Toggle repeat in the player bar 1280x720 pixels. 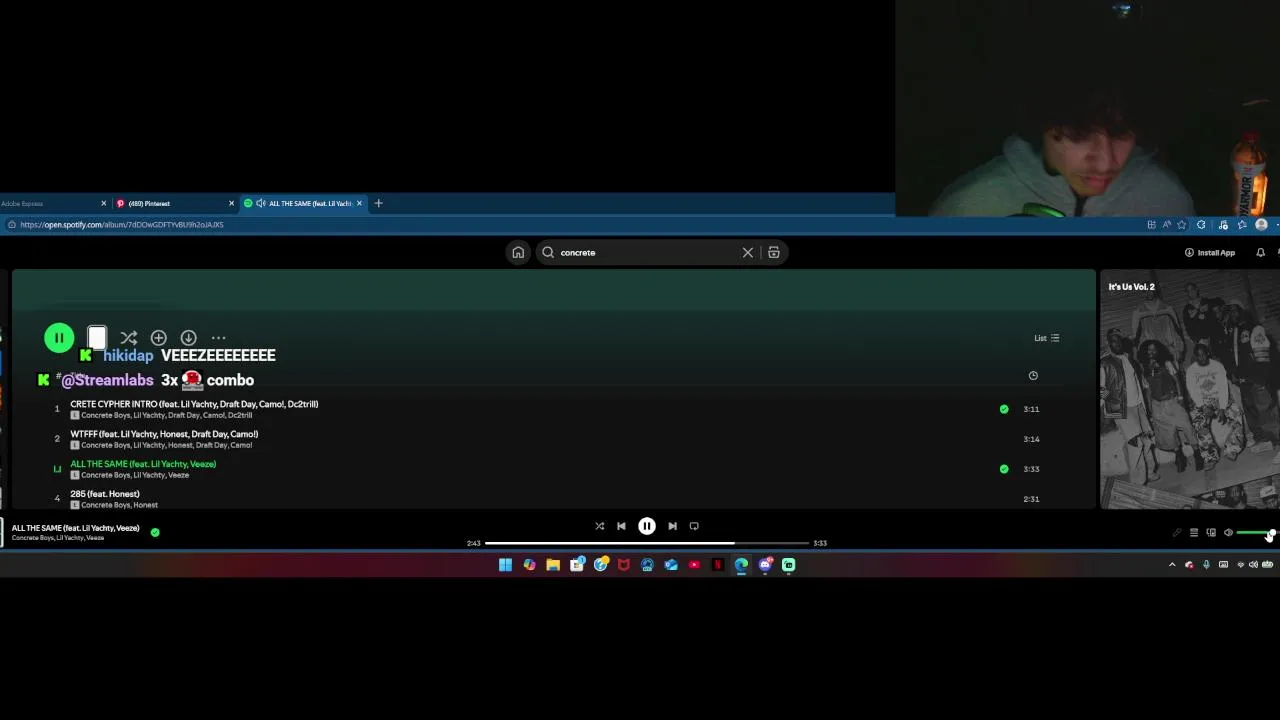694,526
